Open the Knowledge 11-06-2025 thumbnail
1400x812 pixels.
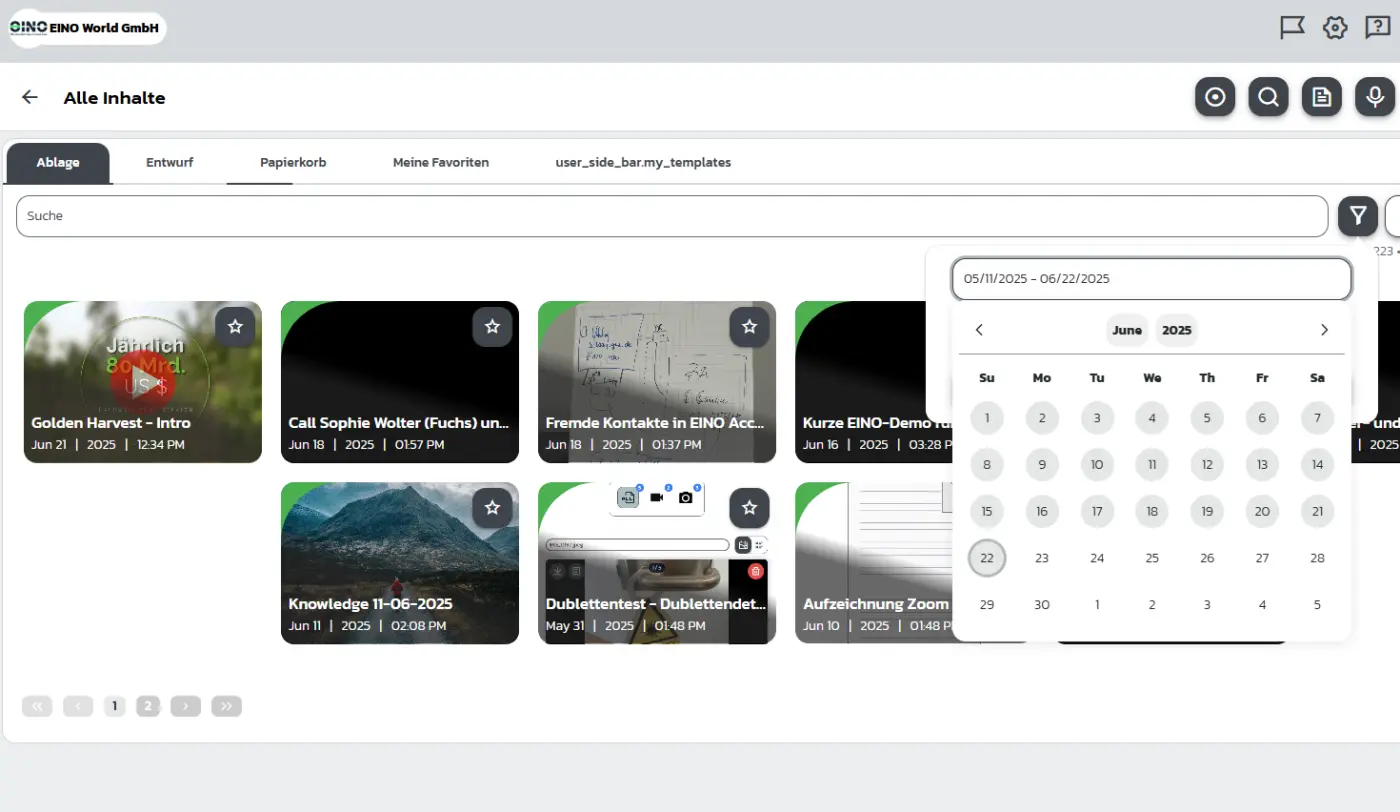coord(400,563)
